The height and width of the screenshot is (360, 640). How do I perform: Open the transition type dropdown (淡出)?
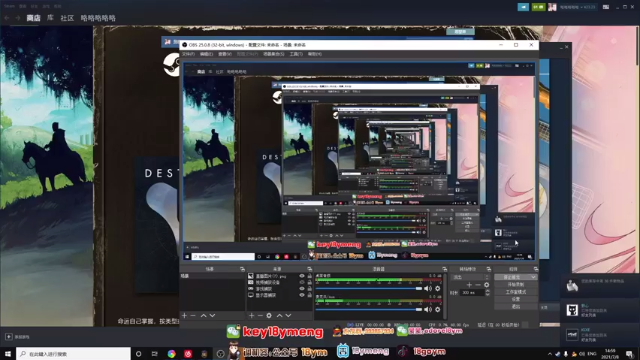471,277
